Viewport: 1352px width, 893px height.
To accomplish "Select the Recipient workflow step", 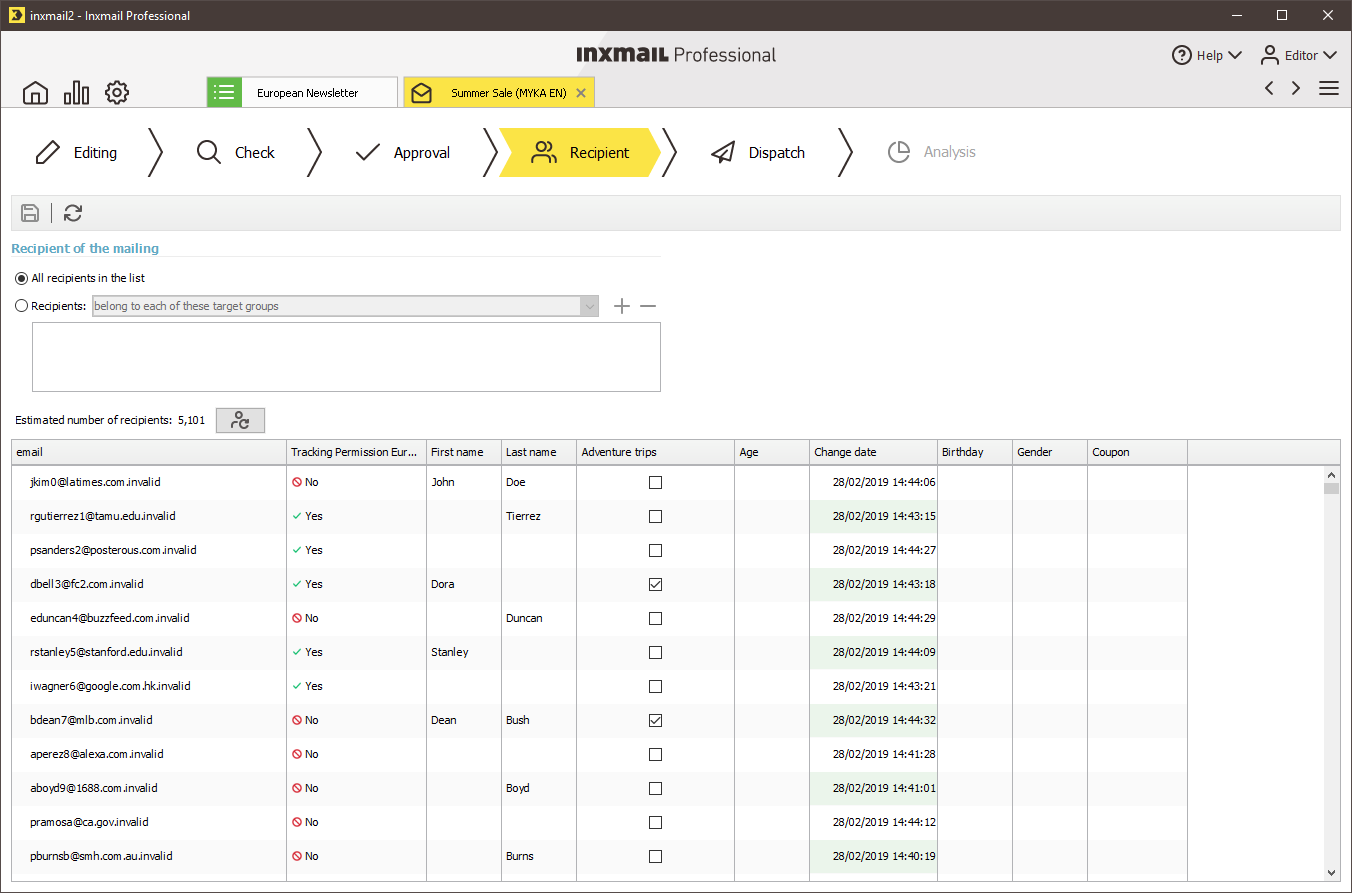I will 580,153.
